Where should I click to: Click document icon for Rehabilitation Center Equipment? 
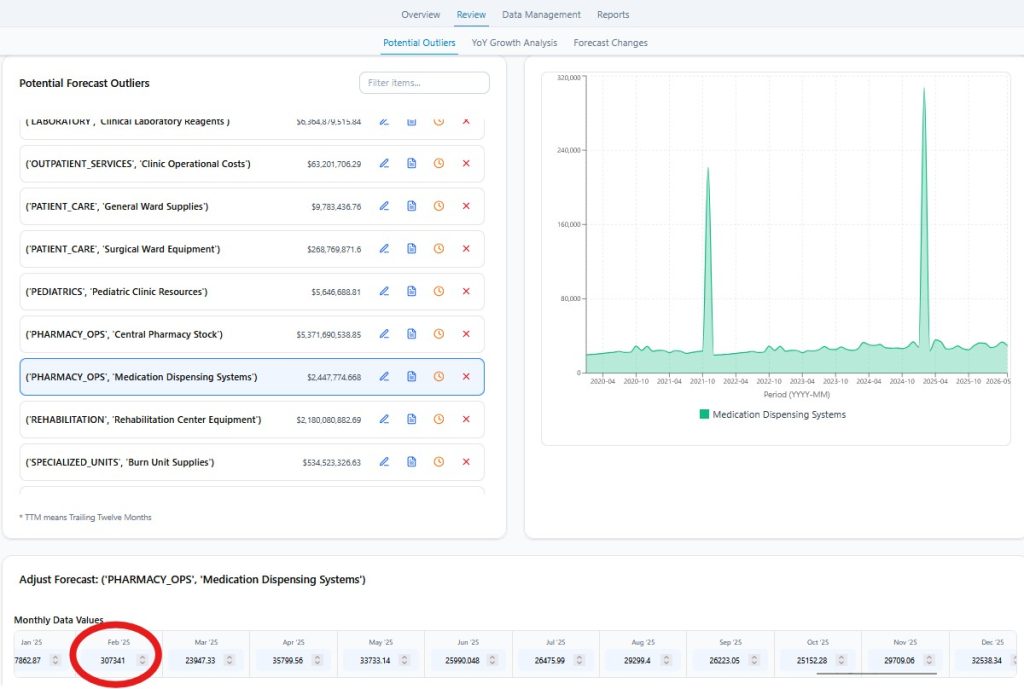411,419
